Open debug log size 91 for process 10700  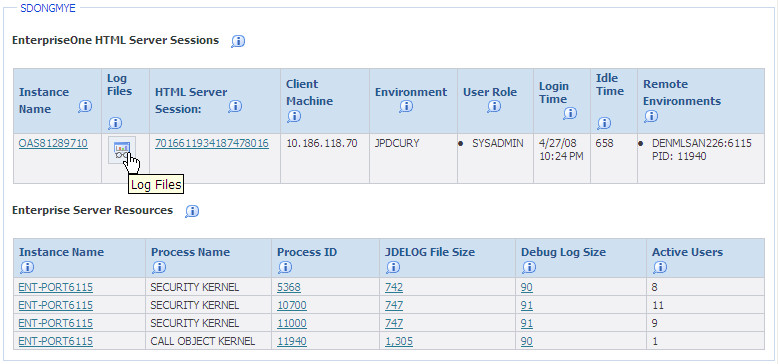[527, 305]
